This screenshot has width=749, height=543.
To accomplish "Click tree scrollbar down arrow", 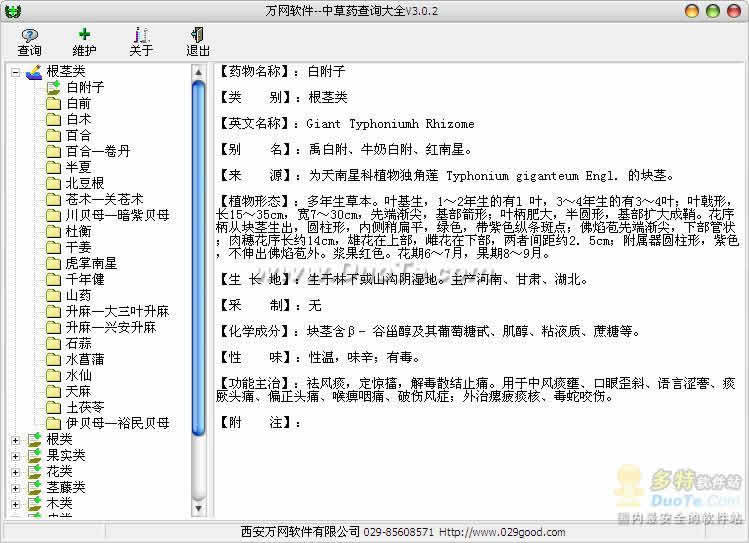I will pyautogui.click(x=197, y=509).
